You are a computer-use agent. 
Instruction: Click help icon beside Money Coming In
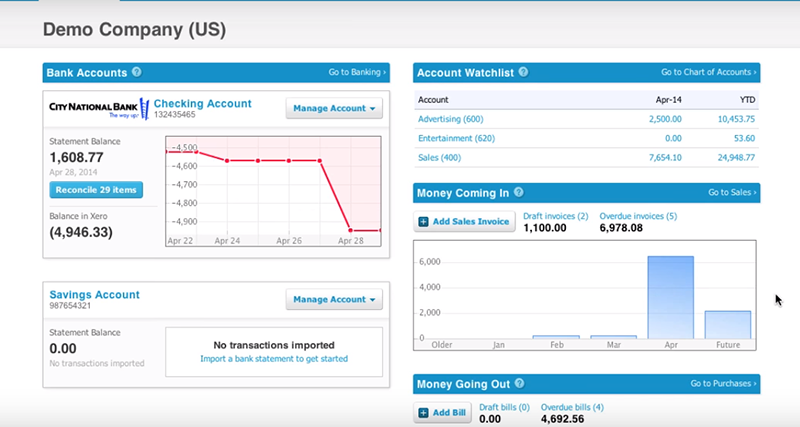[518, 192]
